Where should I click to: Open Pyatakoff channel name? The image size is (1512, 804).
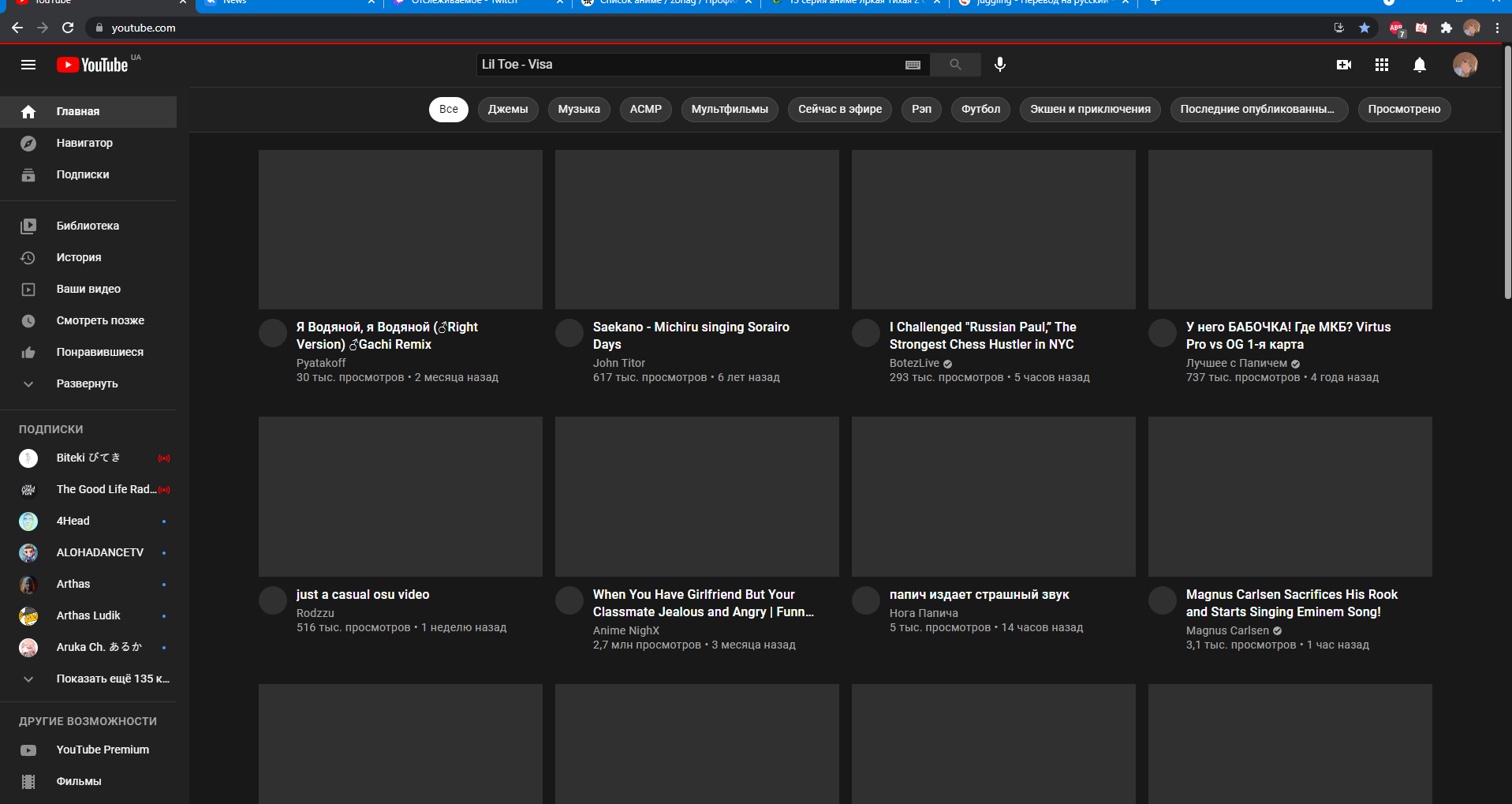(x=321, y=363)
